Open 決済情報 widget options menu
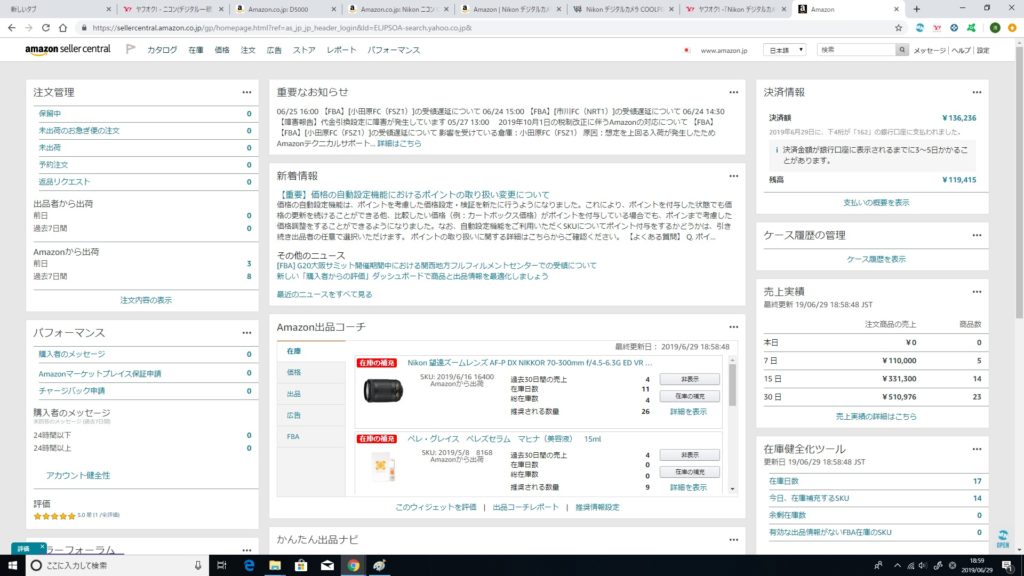The height and width of the screenshot is (576, 1024). 977,93
